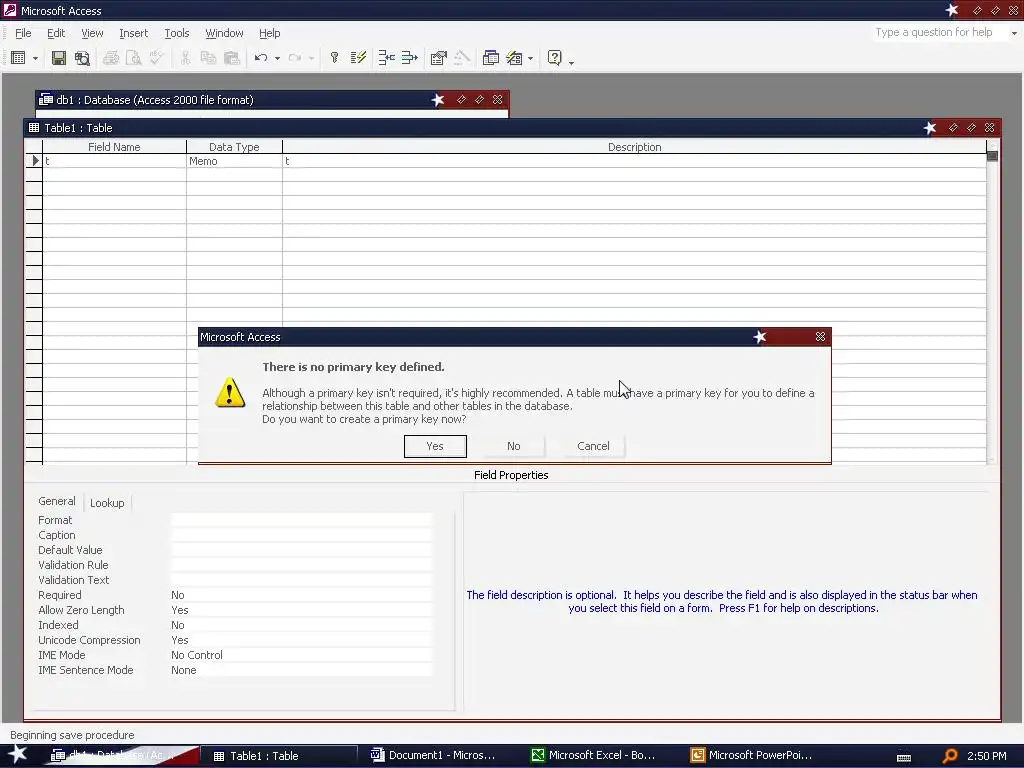This screenshot has width=1024, height=768.
Task: Click the Indexed property value 'No'
Action: pos(301,625)
